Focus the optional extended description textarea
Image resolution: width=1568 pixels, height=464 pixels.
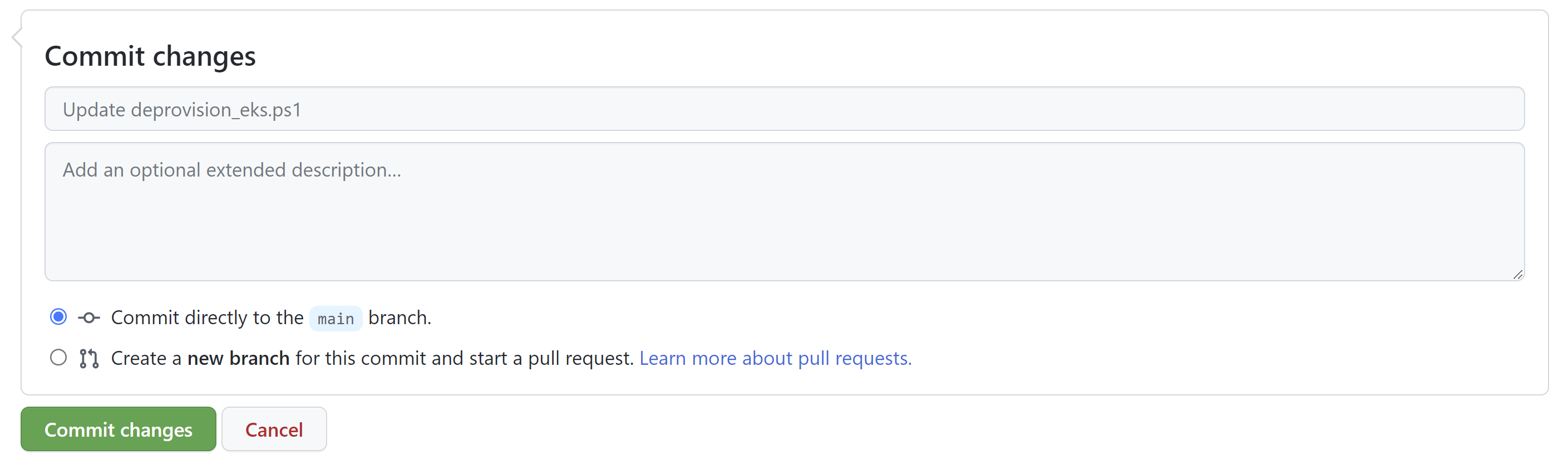(784, 212)
